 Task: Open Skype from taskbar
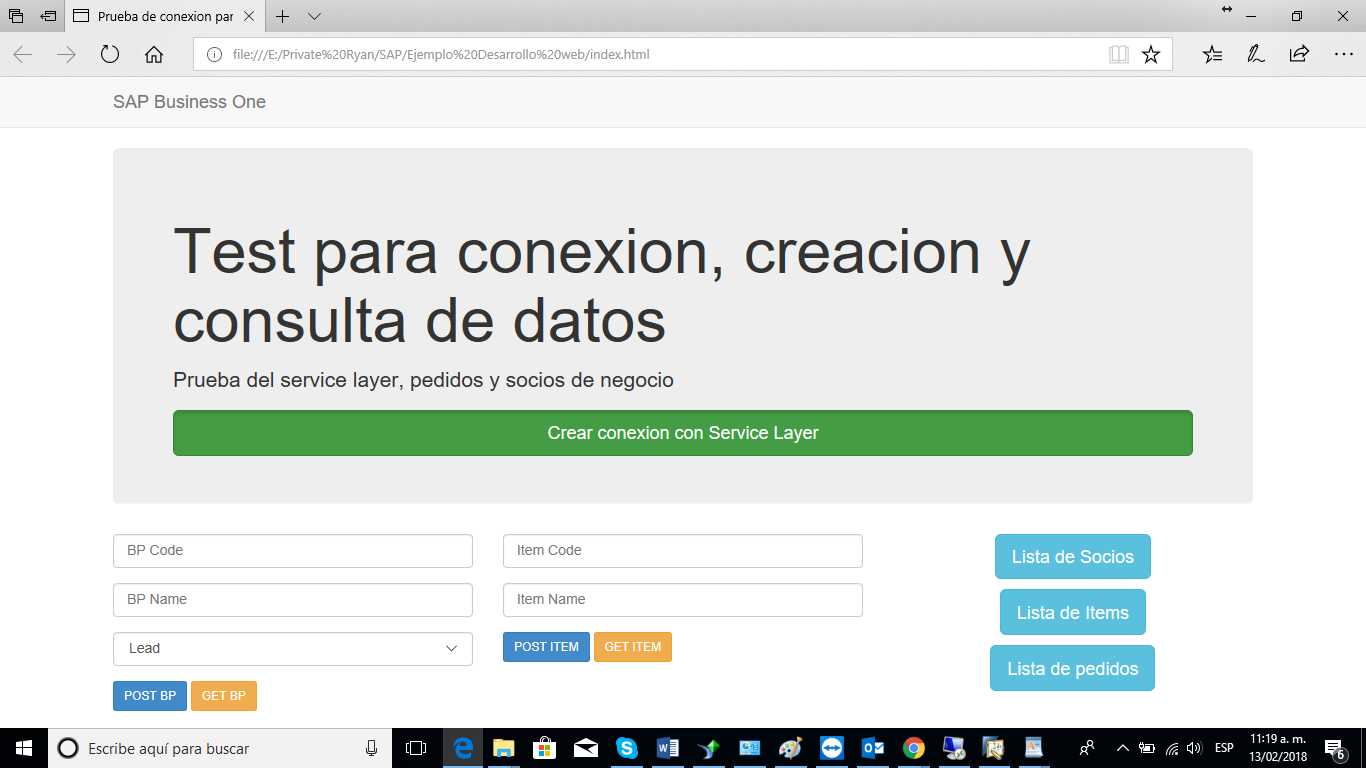(x=627, y=748)
